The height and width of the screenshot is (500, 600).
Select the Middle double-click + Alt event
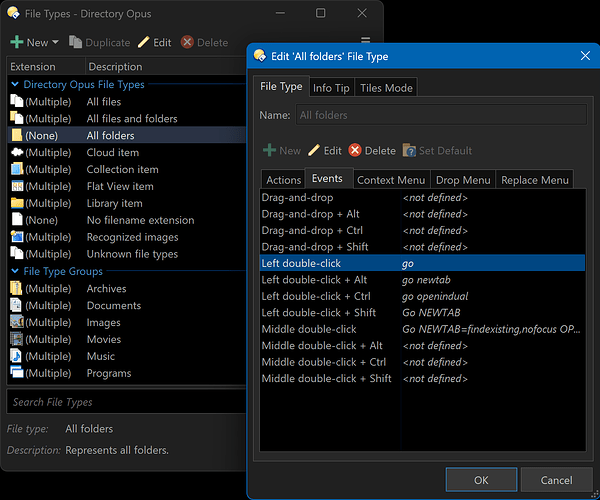422,345
